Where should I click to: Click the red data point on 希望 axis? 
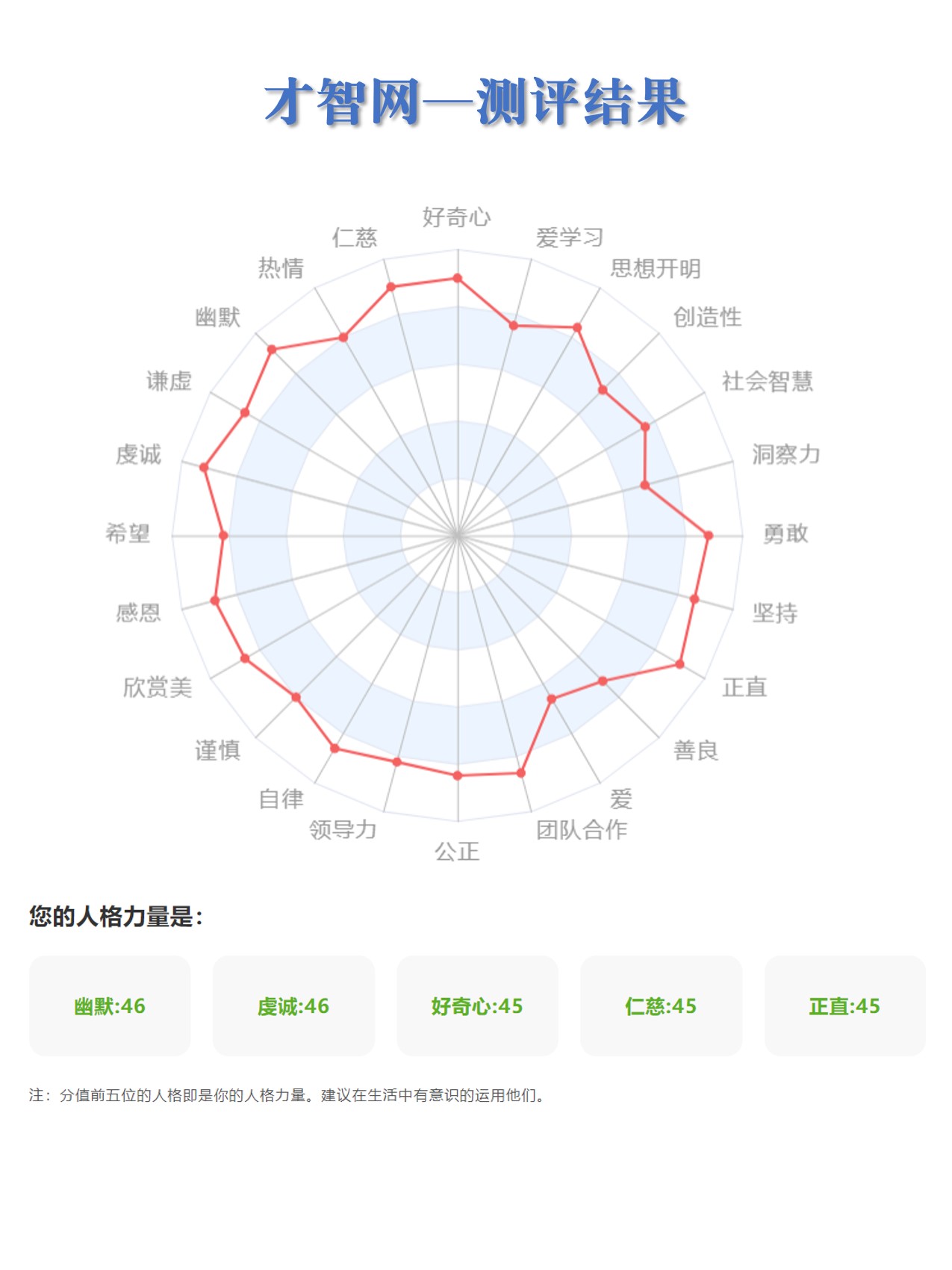[x=223, y=536]
